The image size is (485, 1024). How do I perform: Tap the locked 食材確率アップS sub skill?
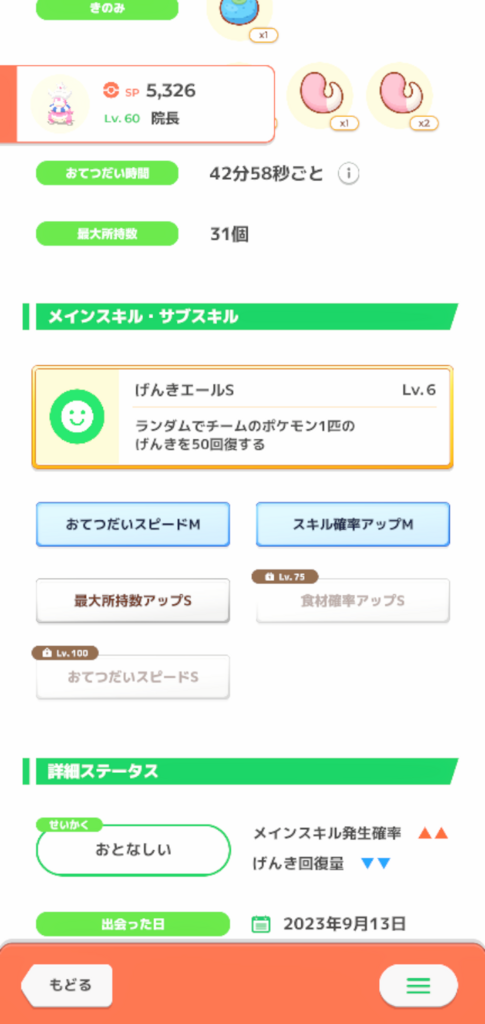click(x=353, y=601)
